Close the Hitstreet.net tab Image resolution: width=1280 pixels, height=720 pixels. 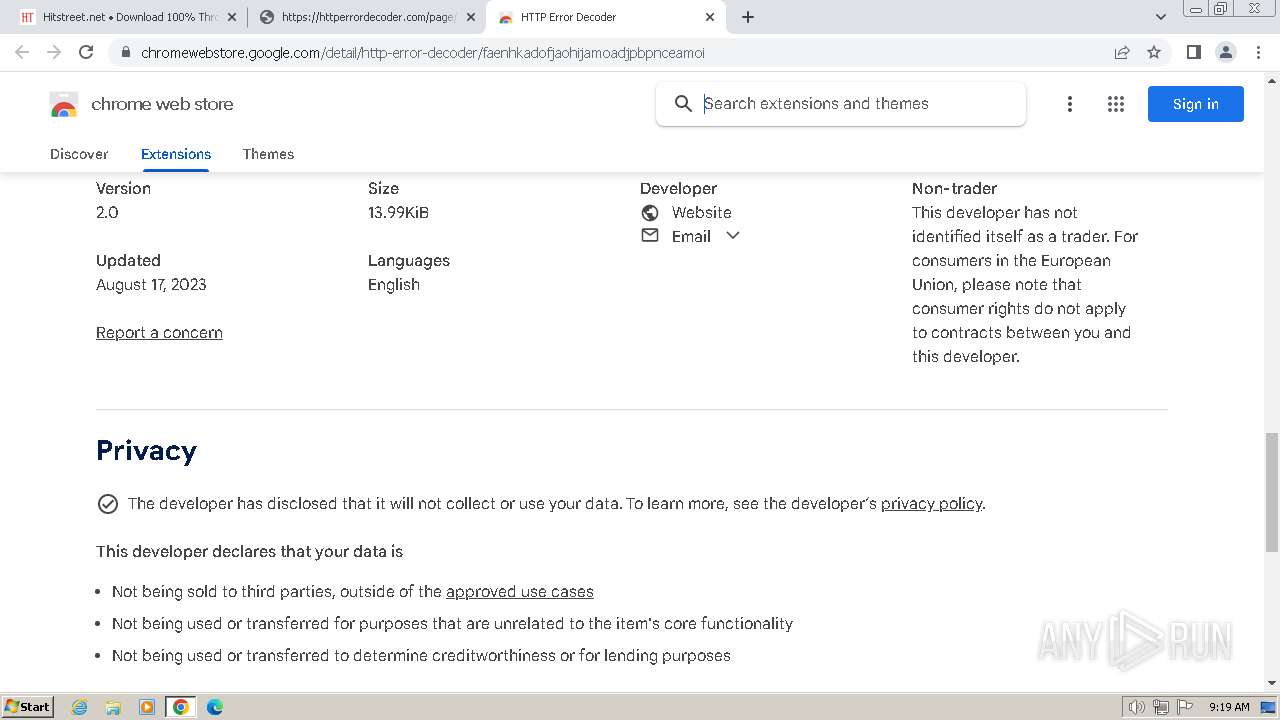[x=232, y=17]
